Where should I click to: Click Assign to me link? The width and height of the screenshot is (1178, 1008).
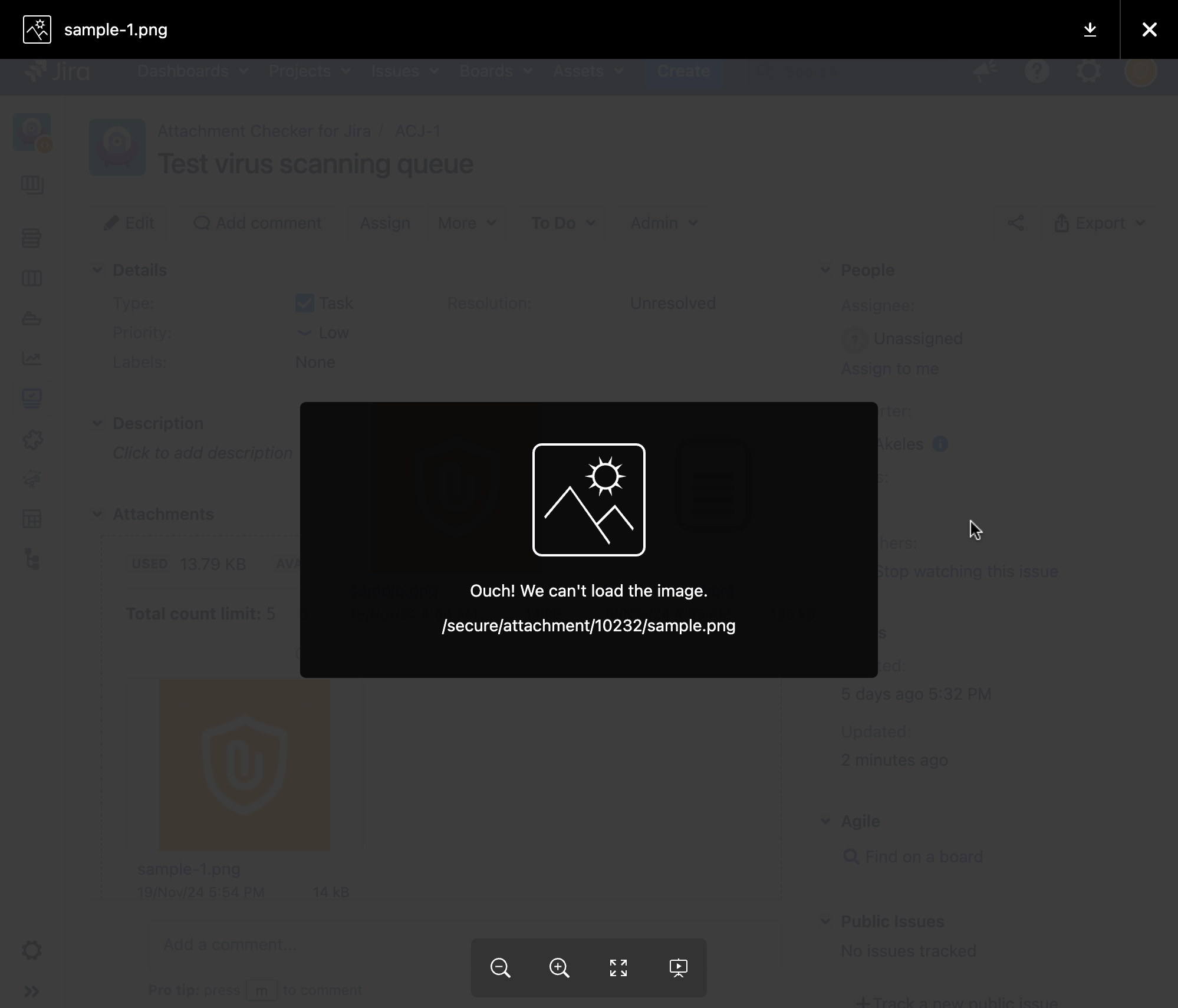tap(889, 369)
